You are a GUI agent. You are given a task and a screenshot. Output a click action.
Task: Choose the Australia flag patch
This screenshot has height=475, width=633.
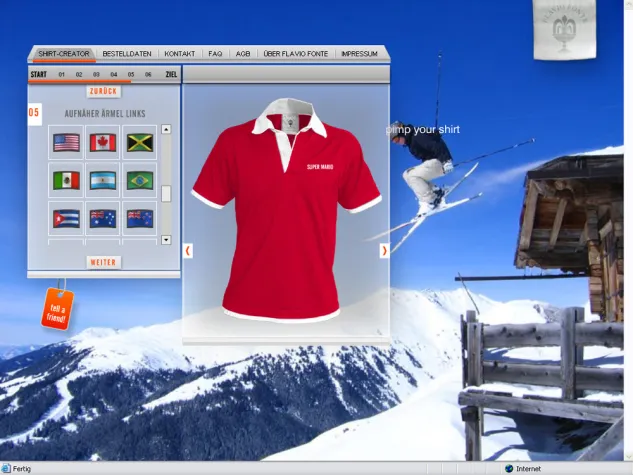[x=103, y=217]
